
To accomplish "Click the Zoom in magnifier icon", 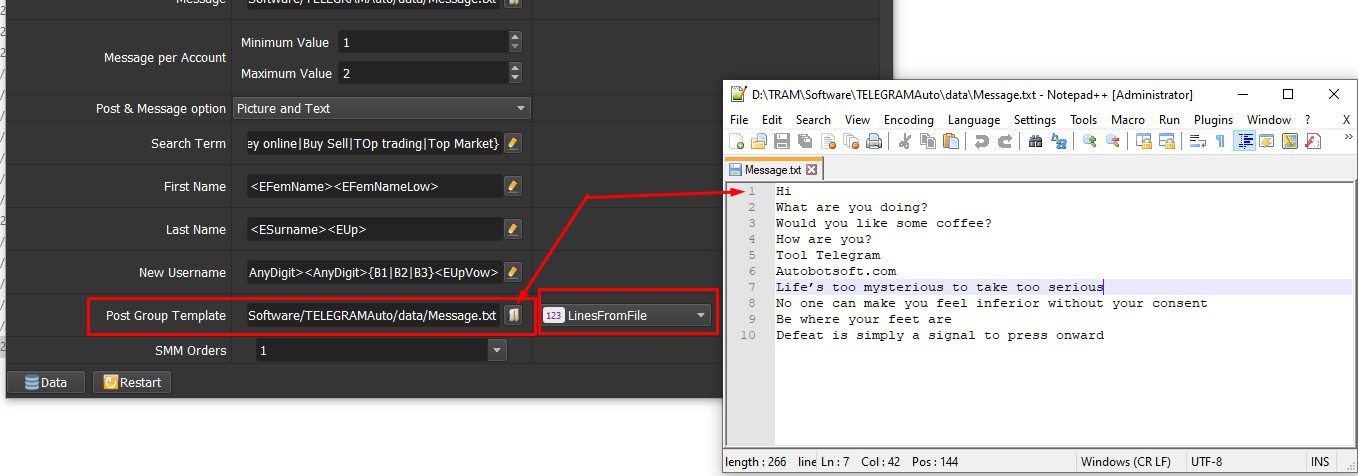I will click(1090, 141).
